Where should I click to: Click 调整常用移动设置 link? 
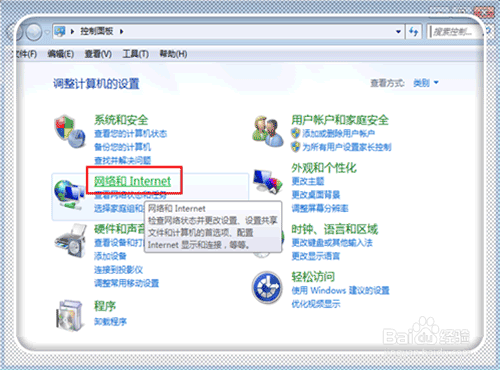pos(126,283)
